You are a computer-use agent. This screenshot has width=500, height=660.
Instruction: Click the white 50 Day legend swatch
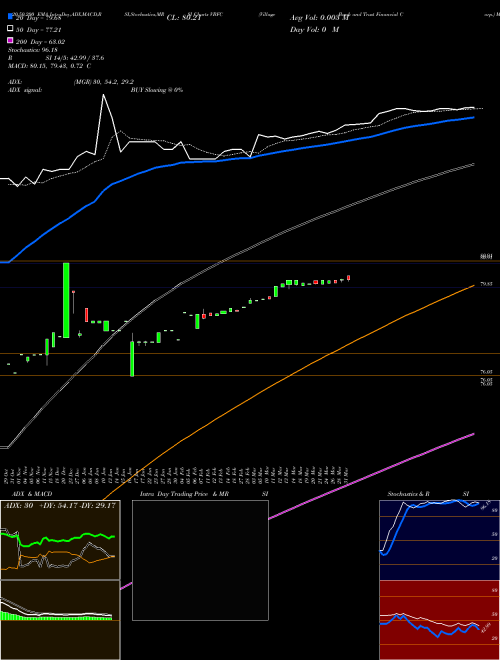10,29
